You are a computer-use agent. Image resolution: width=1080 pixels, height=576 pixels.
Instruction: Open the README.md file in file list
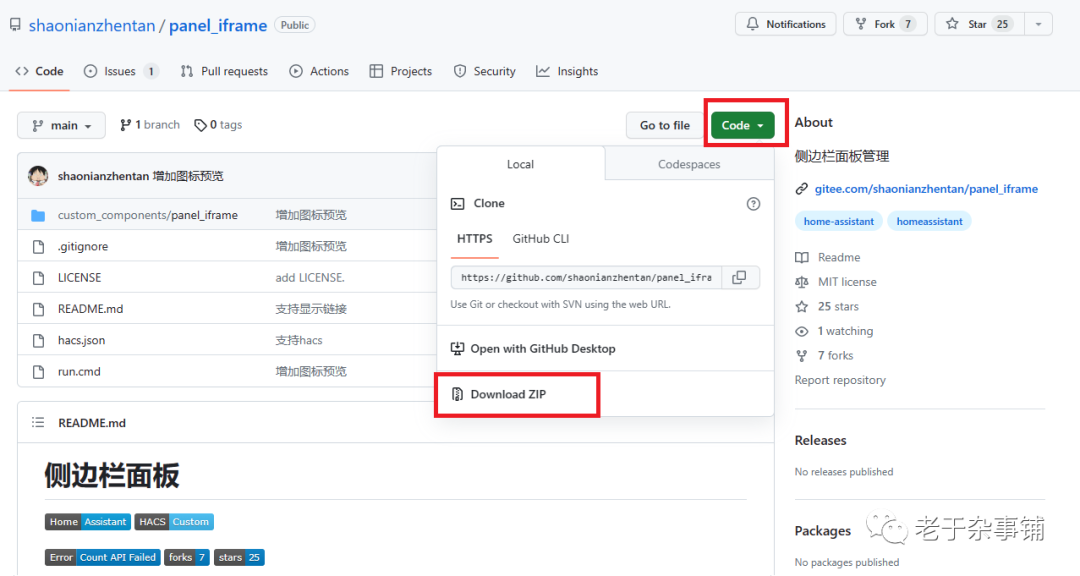[x=90, y=309]
